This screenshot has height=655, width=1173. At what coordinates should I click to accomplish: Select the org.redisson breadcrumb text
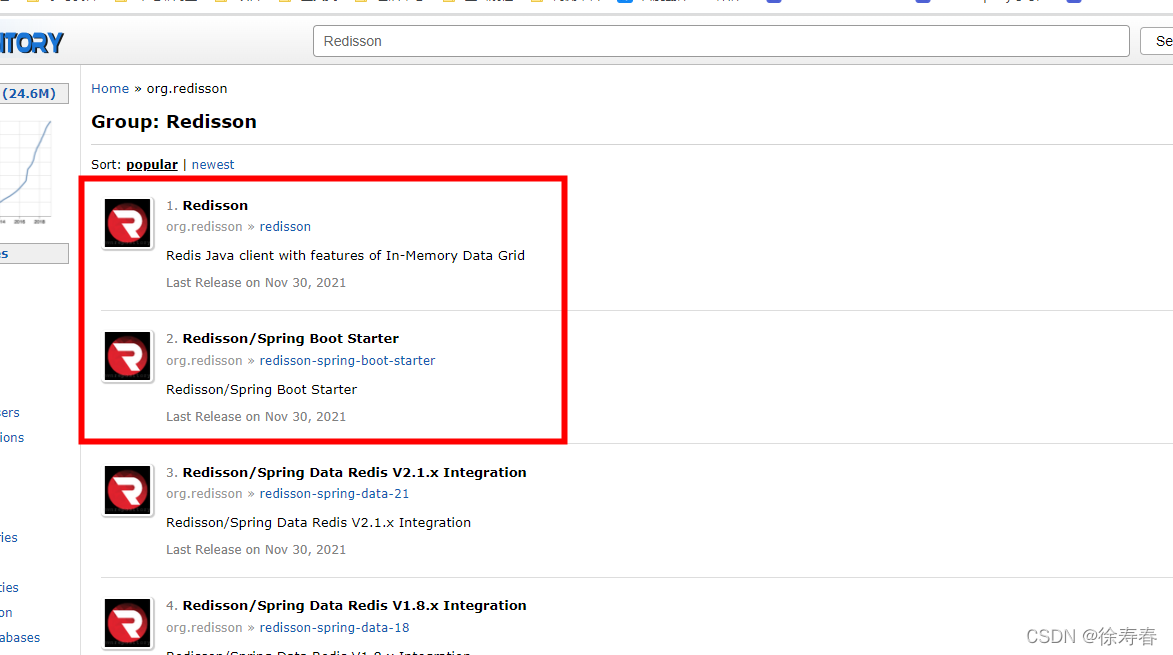[x=186, y=88]
